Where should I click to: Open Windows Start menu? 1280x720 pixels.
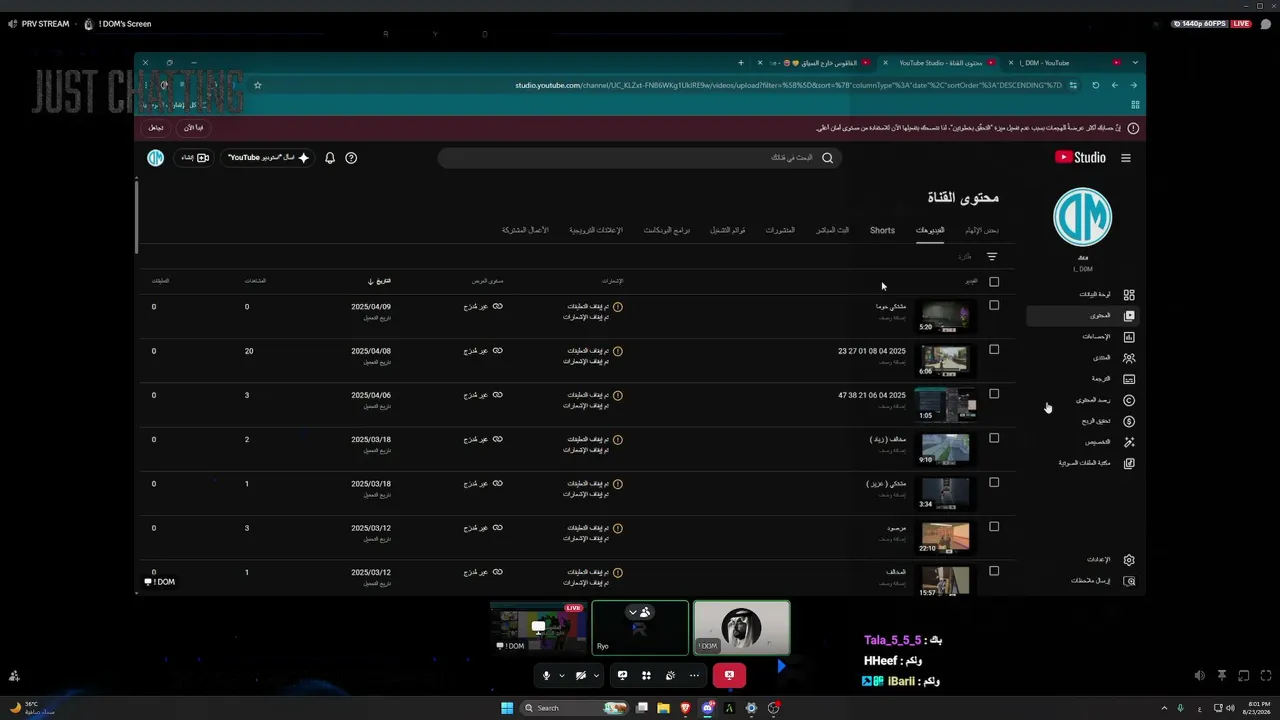pyautogui.click(x=507, y=708)
